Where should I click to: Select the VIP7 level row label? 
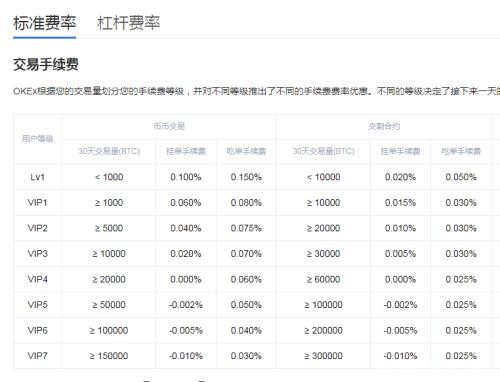(37, 356)
